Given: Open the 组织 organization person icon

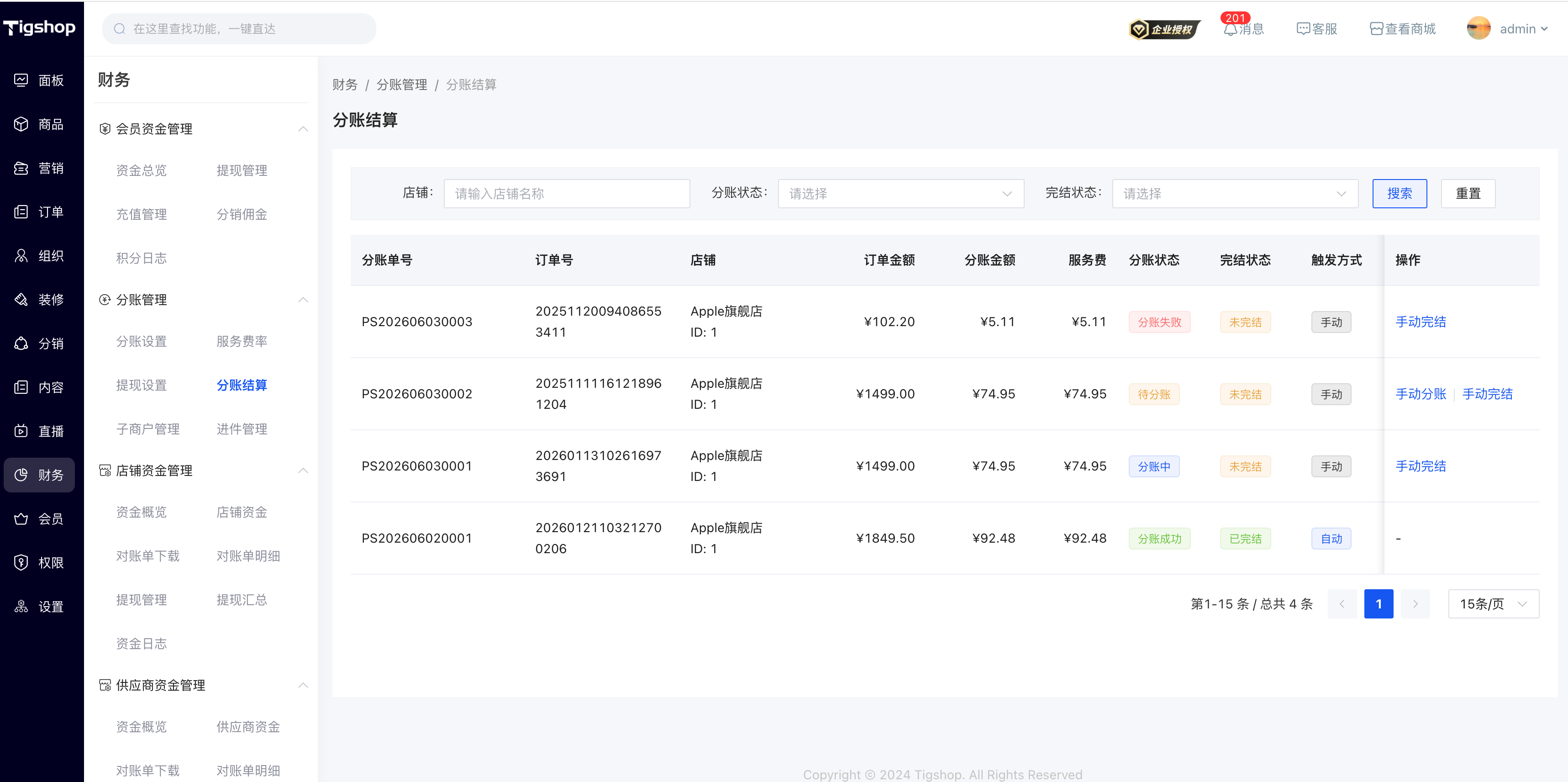Looking at the screenshot, I should coord(21,255).
